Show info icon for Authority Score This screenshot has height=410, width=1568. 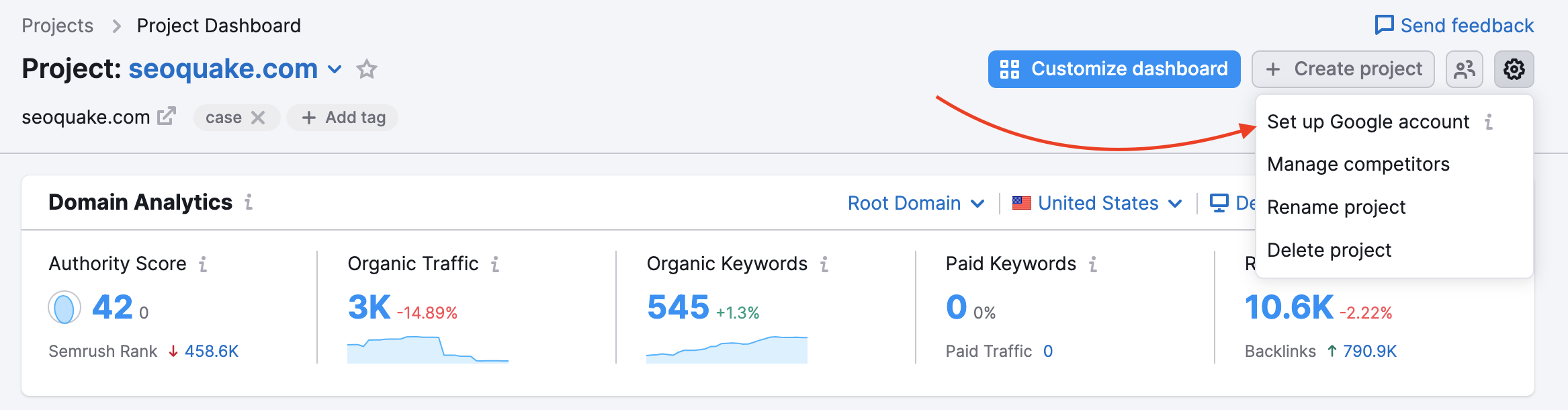(203, 264)
